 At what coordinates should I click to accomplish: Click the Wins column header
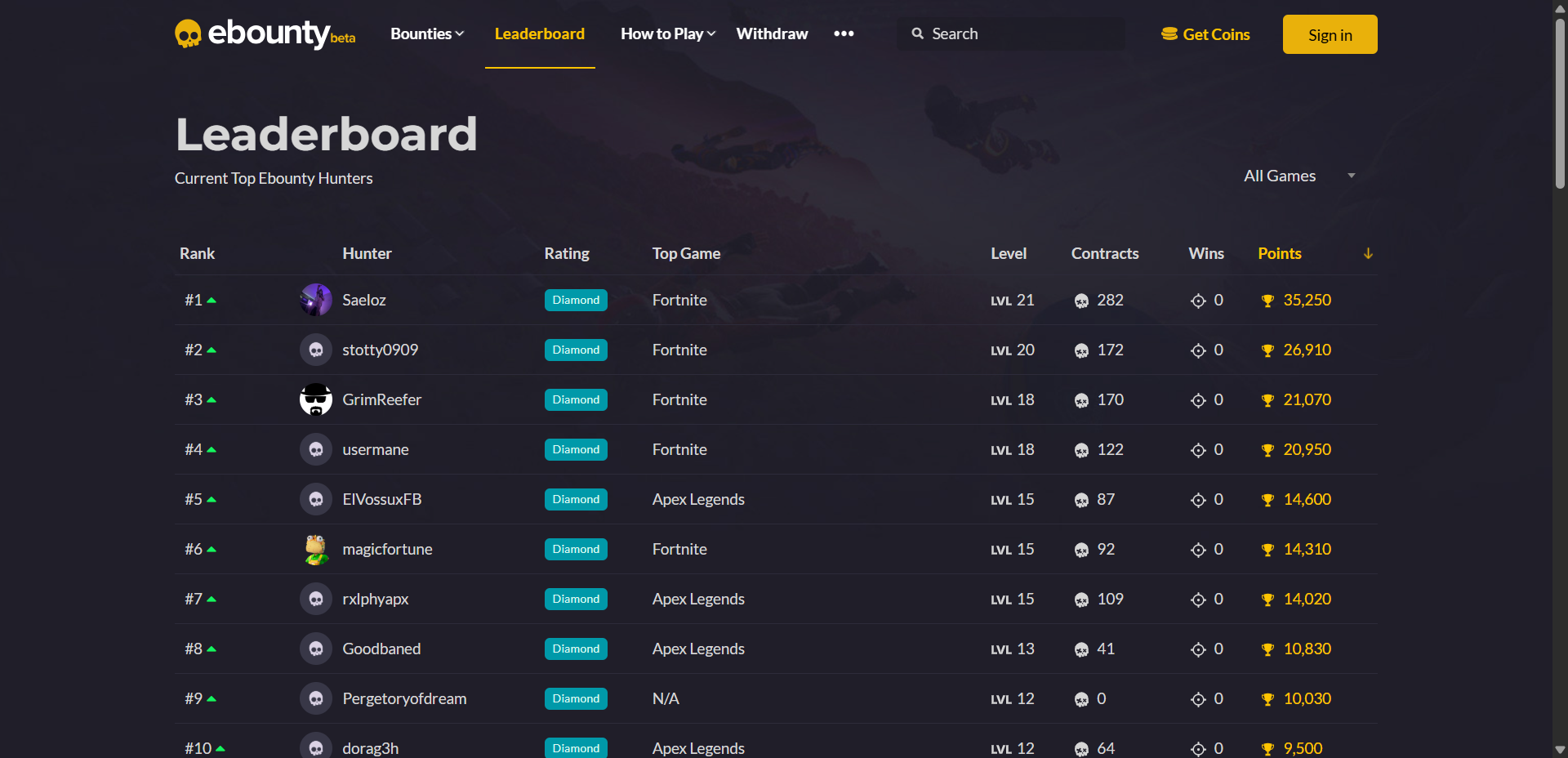1206,253
